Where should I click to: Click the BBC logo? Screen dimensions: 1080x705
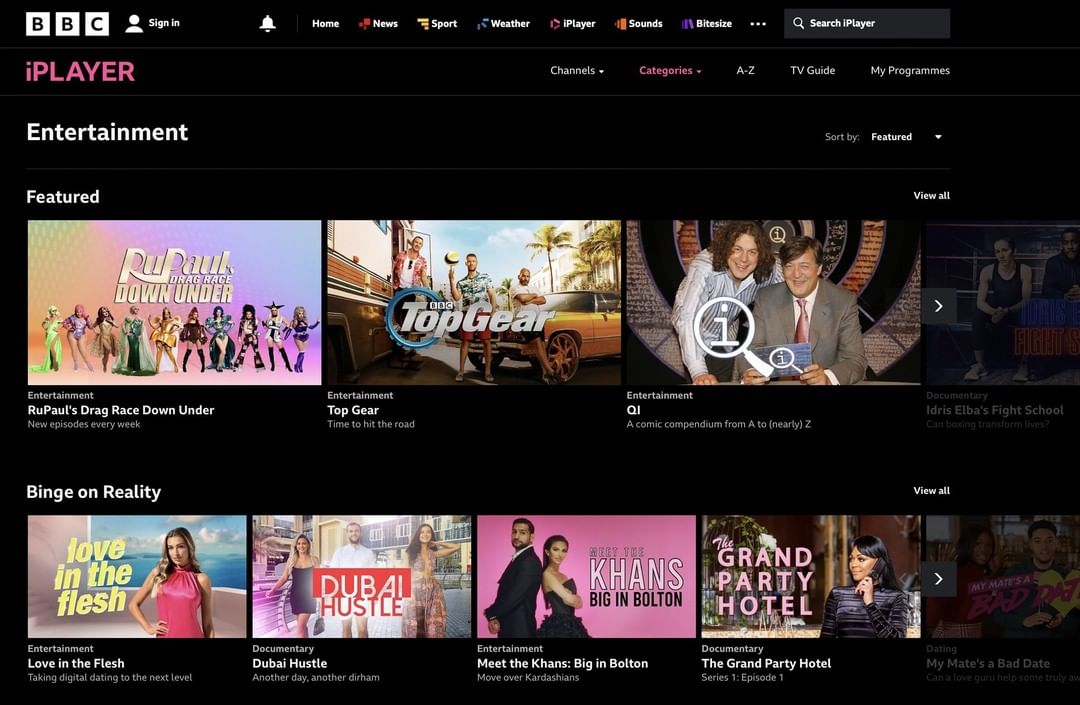(67, 24)
